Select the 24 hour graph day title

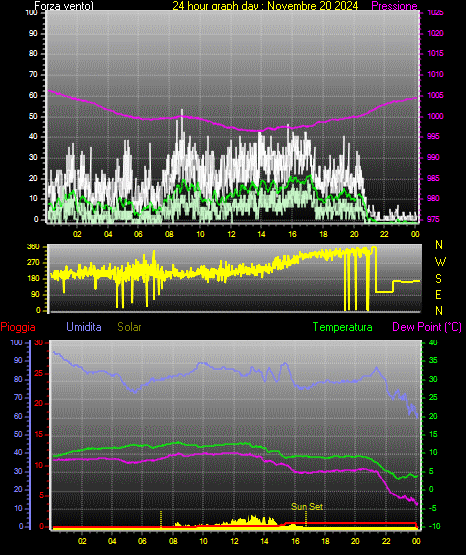[x=265, y=6]
